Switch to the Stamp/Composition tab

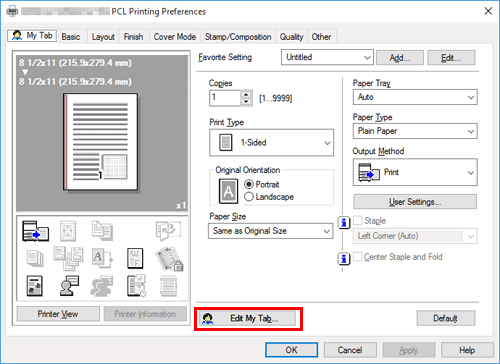pyautogui.click(x=238, y=37)
